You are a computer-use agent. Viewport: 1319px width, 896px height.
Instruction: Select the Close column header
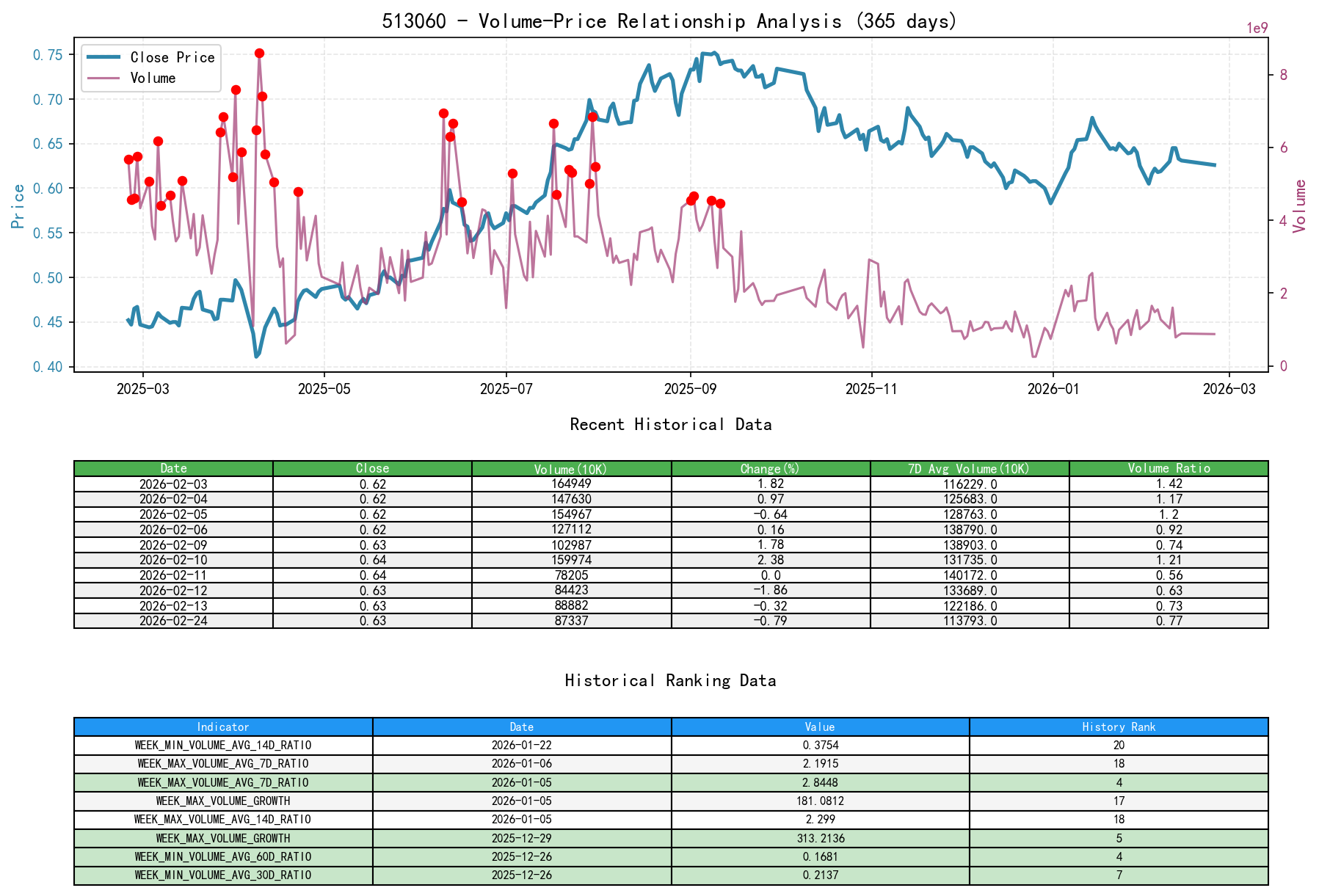[371, 468]
